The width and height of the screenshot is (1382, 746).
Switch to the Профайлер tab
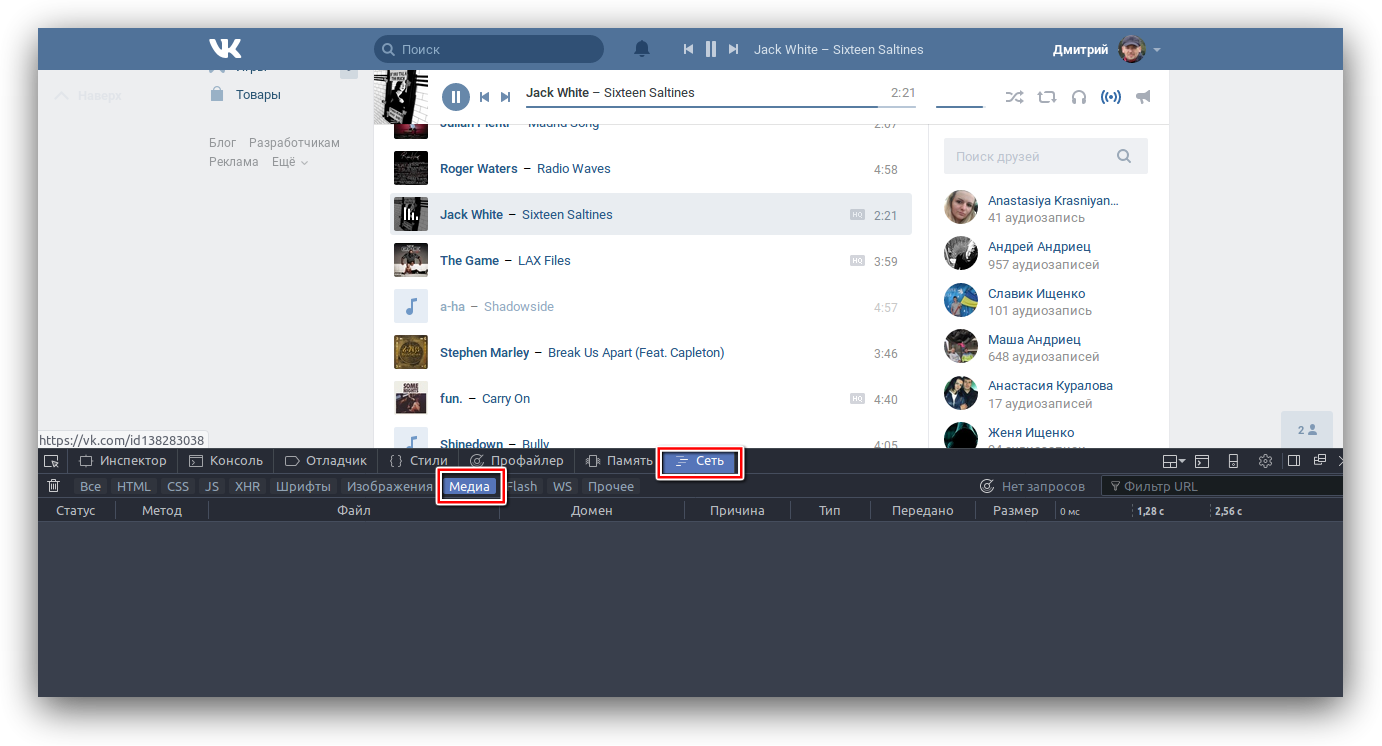pyautogui.click(x=516, y=461)
